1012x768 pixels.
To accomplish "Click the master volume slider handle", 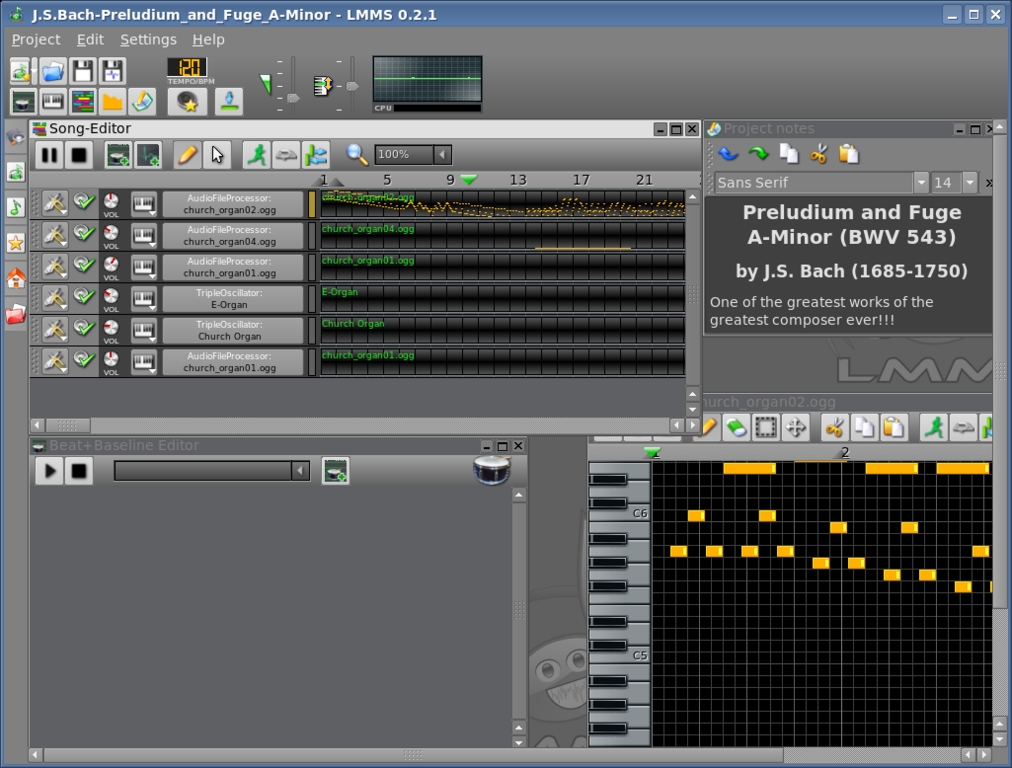I will pyautogui.click(x=293, y=98).
